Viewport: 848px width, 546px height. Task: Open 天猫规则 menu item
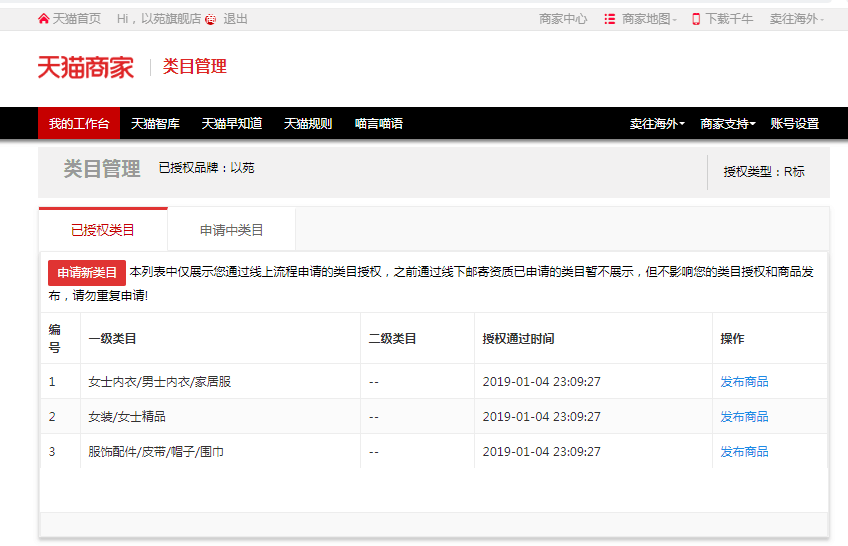[x=308, y=124]
